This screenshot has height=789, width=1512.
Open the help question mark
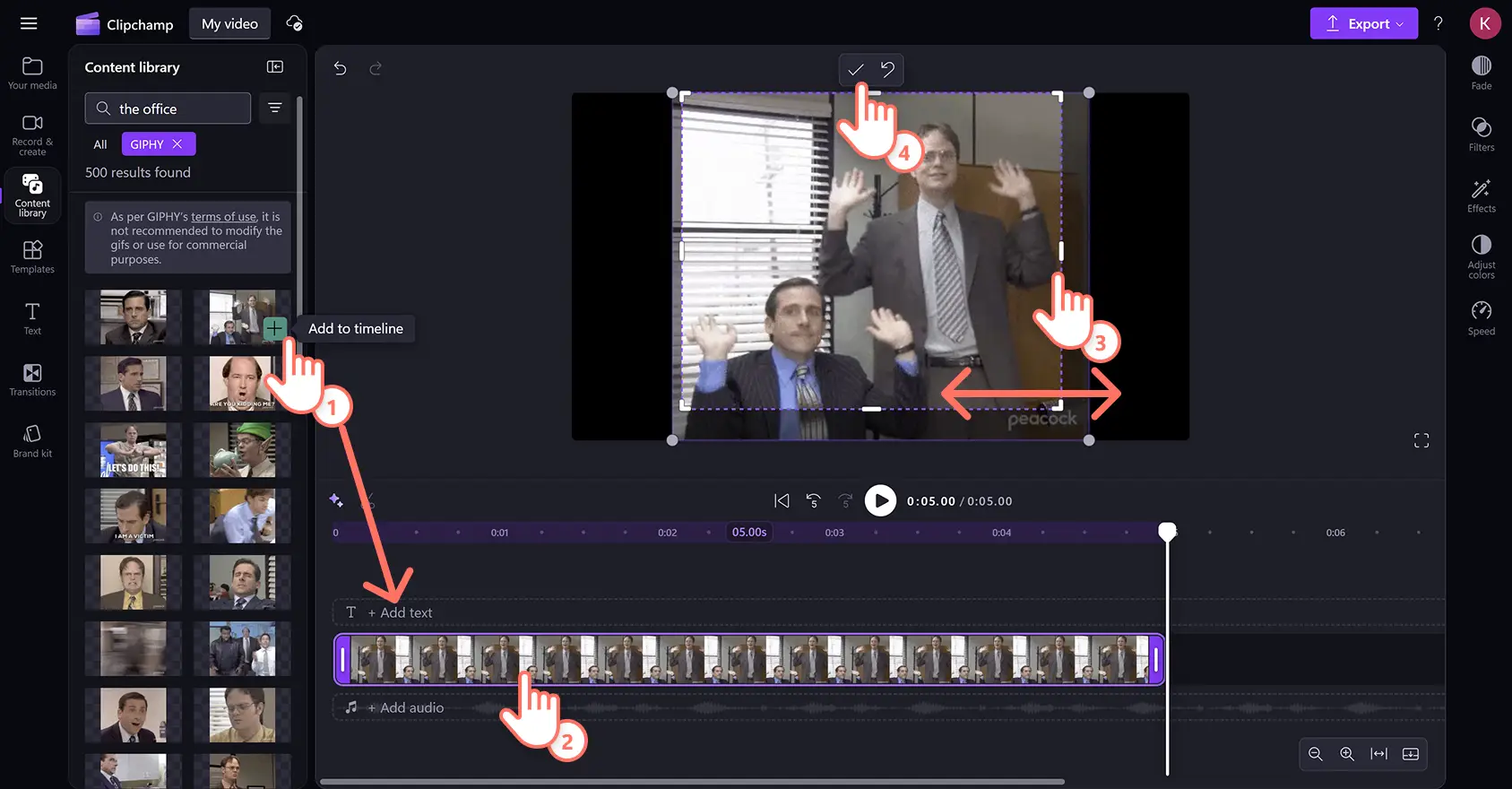pyautogui.click(x=1439, y=24)
